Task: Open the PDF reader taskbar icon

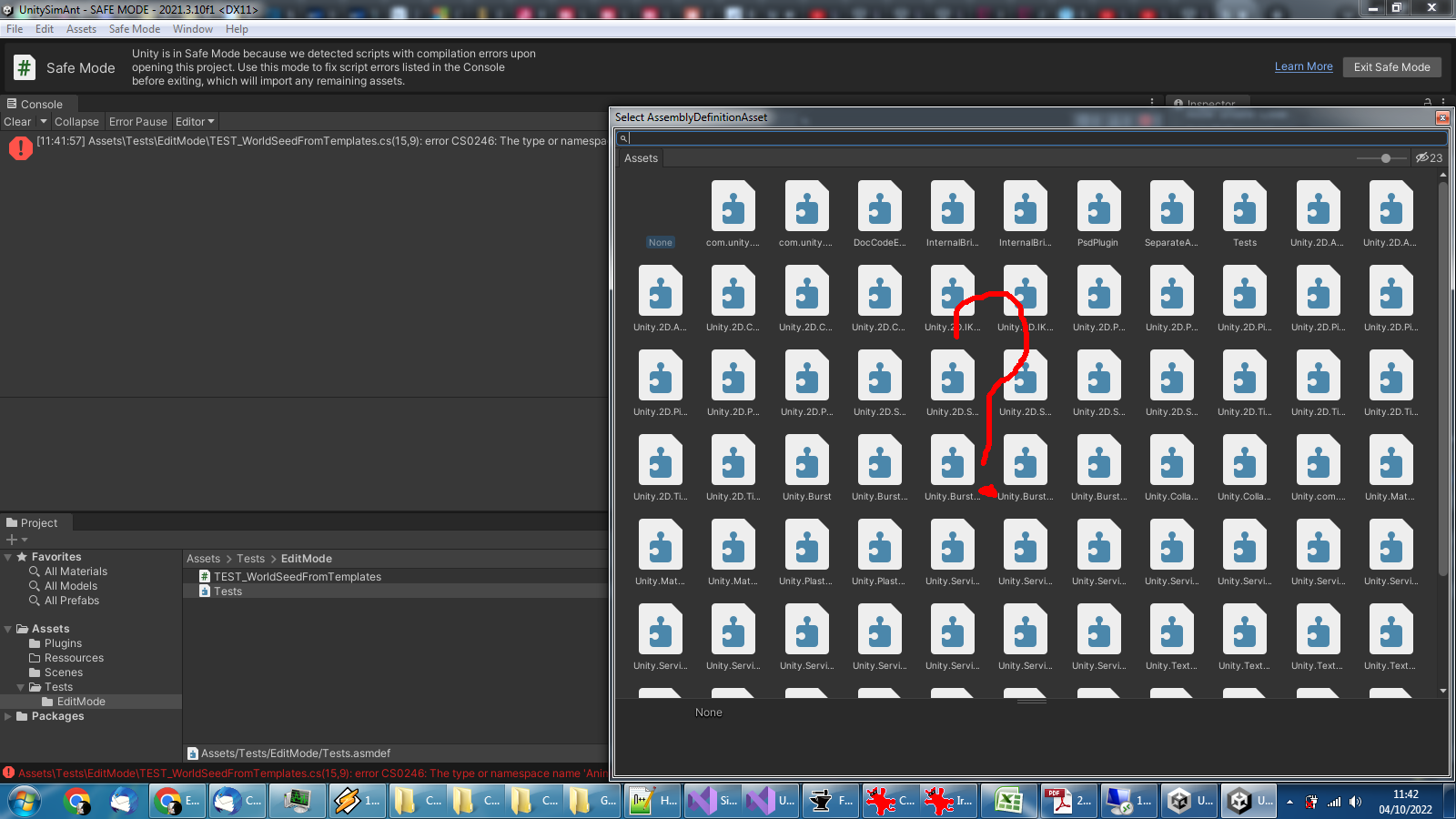Action: point(1068,801)
